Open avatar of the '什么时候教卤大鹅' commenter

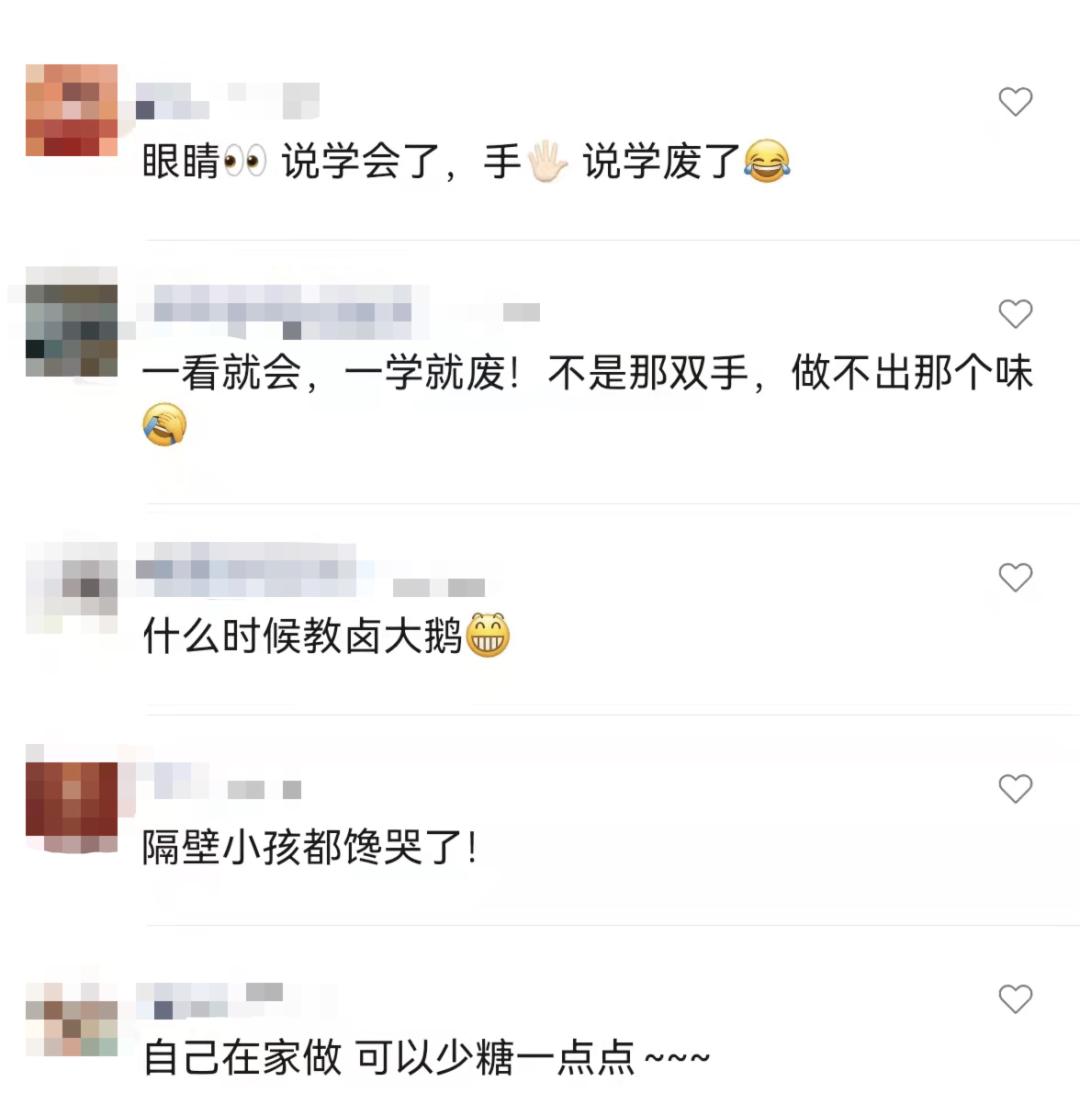click(71, 588)
